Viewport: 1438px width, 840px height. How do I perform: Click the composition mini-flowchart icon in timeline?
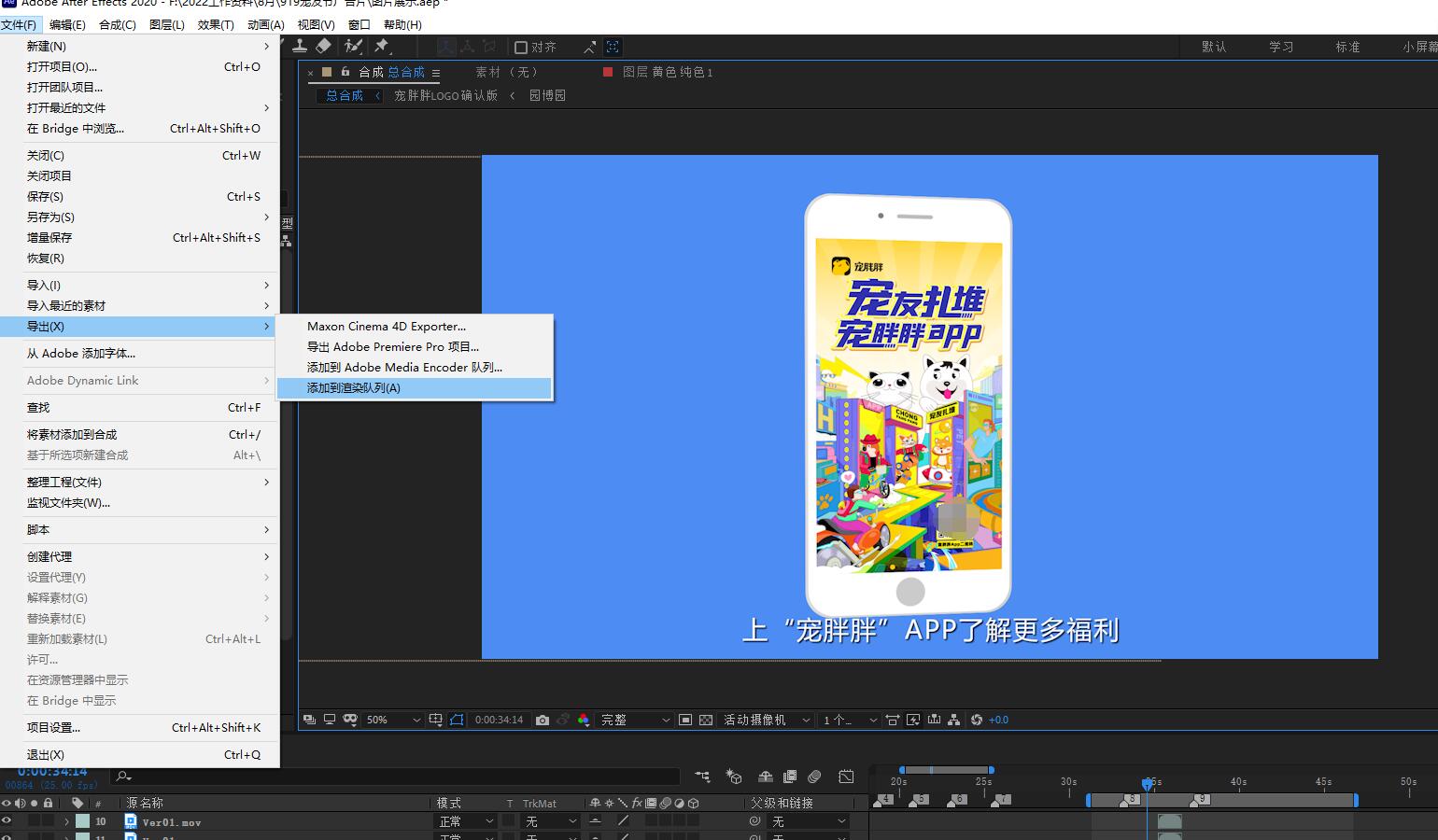(x=702, y=777)
